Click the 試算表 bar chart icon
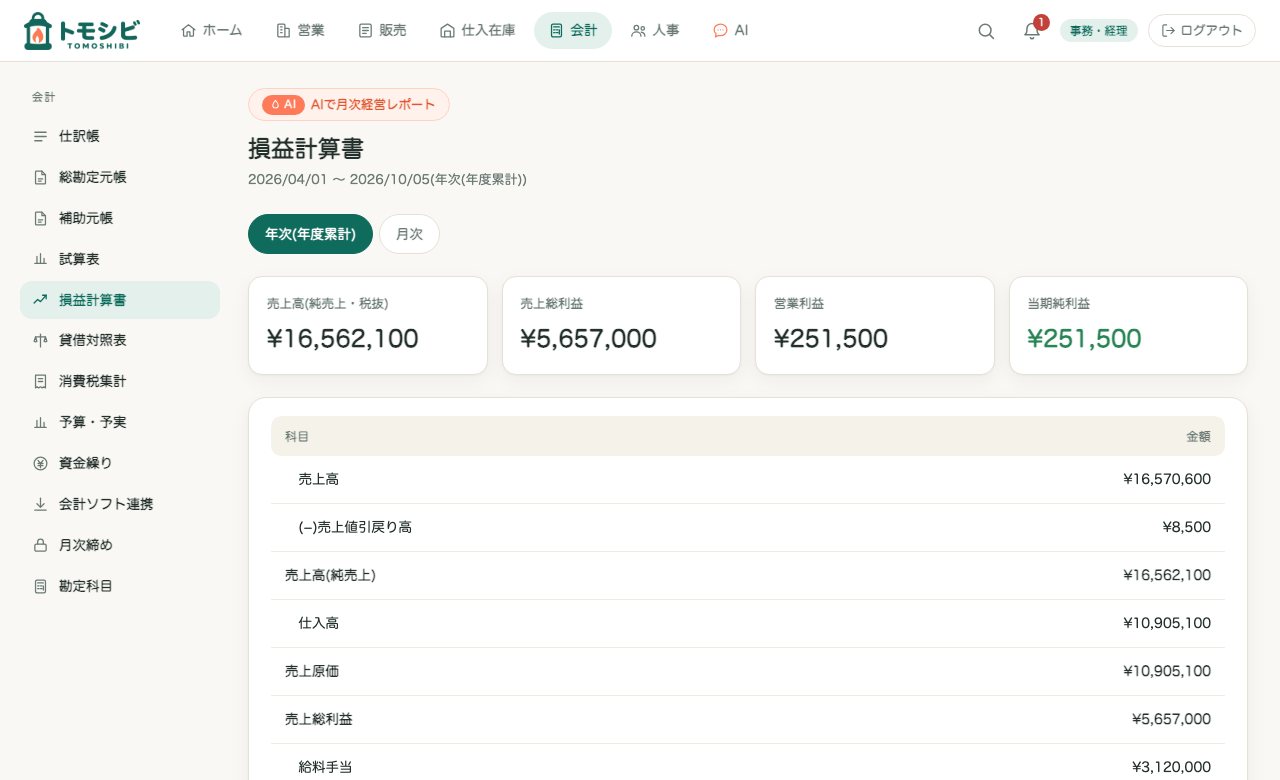The height and width of the screenshot is (780, 1280). click(41, 259)
